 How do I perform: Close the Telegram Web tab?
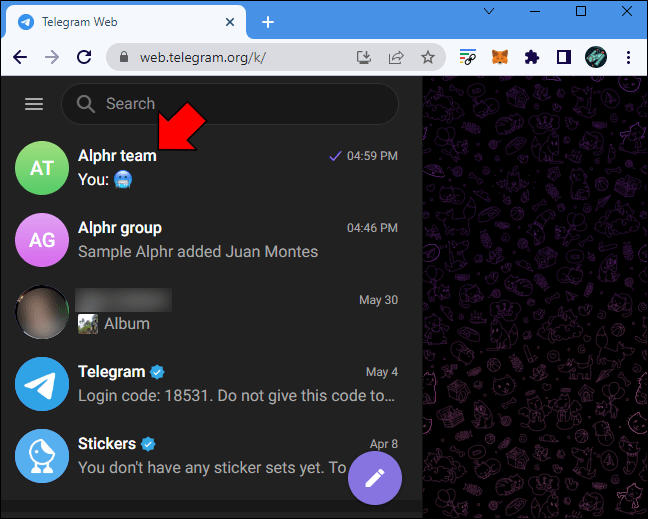(x=230, y=22)
